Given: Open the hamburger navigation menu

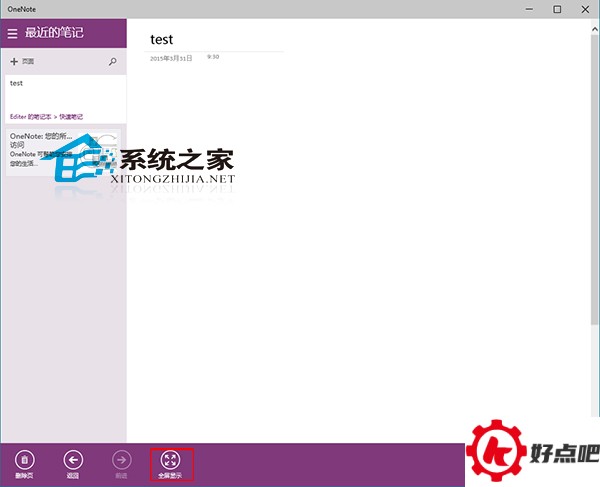Looking at the screenshot, I should (x=12, y=34).
